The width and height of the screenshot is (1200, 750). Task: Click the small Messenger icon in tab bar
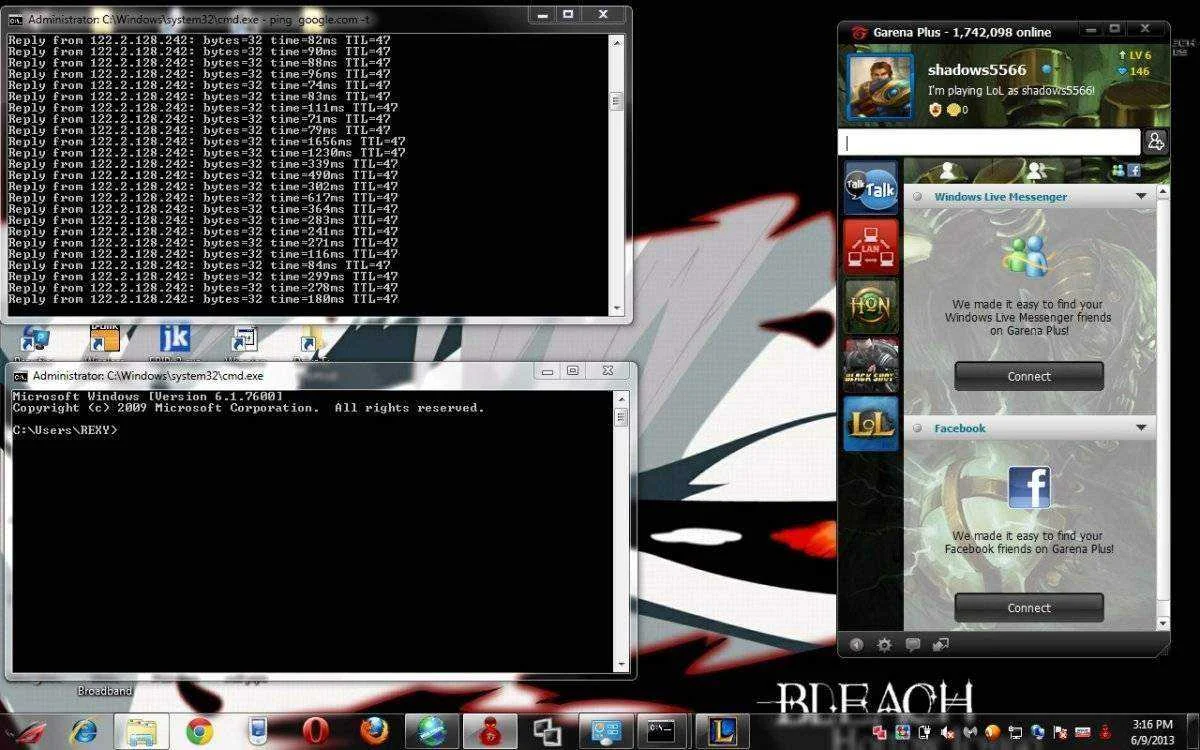coord(1118,171)
